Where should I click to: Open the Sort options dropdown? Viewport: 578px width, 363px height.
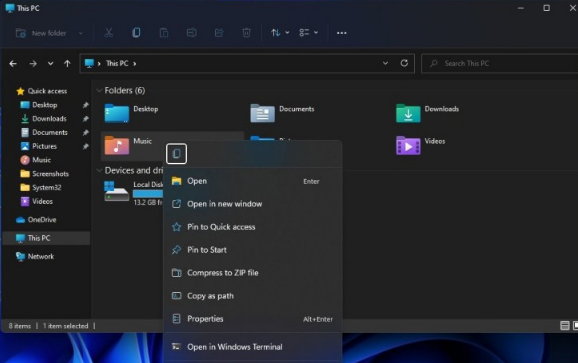pyautogui.click(x=280, y=33)
